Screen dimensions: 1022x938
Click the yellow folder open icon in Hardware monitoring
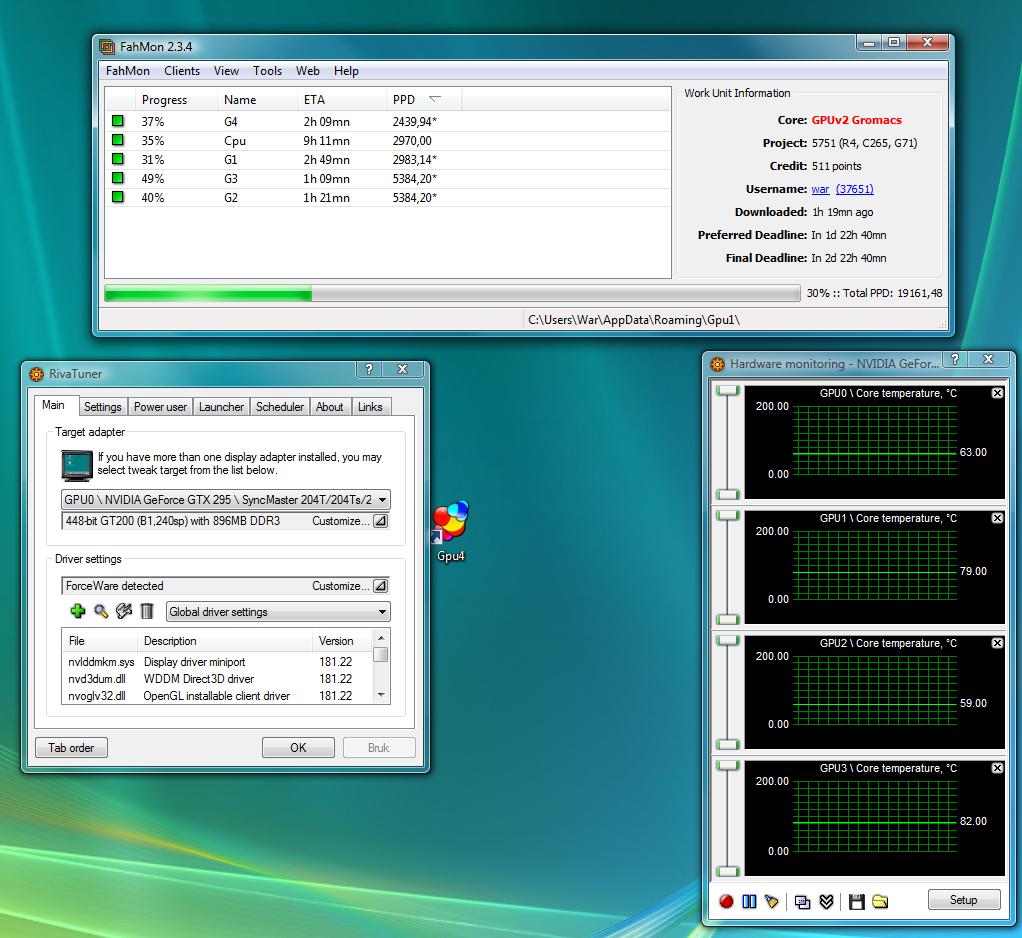tap(880, 901)
